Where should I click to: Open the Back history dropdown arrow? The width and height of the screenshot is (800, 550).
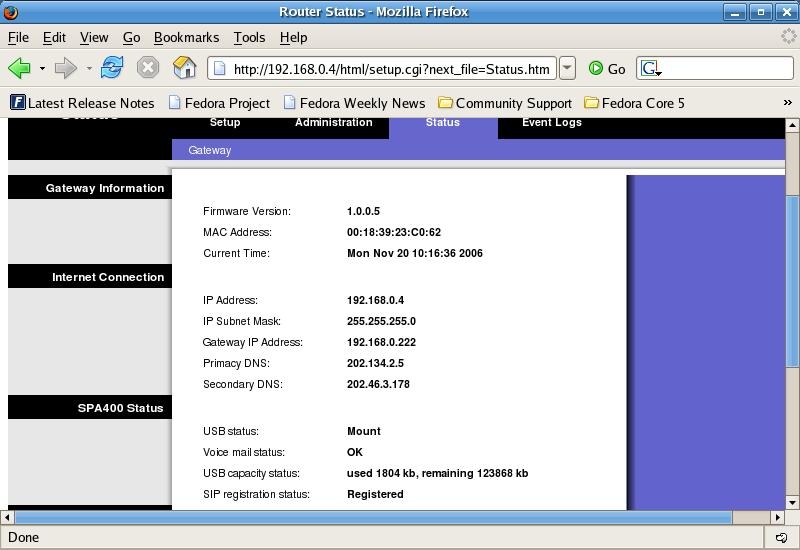[42, 69]
